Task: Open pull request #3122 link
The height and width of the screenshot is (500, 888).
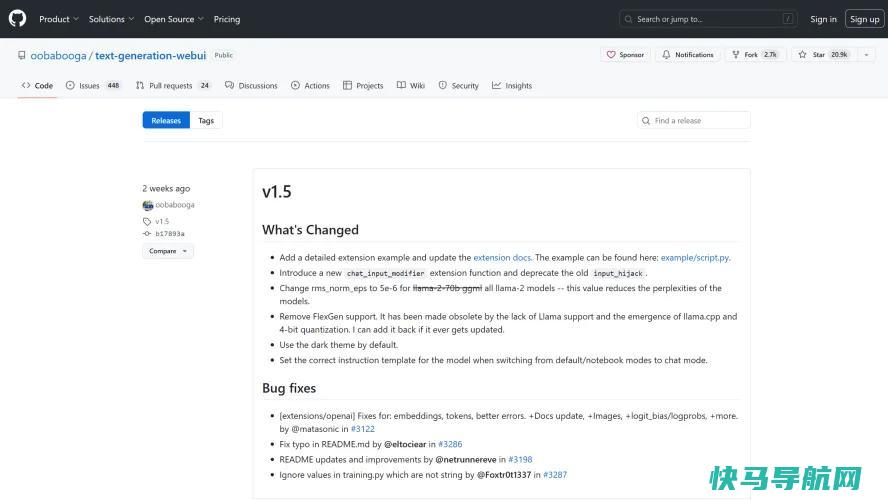Action: tap(362, 429)
